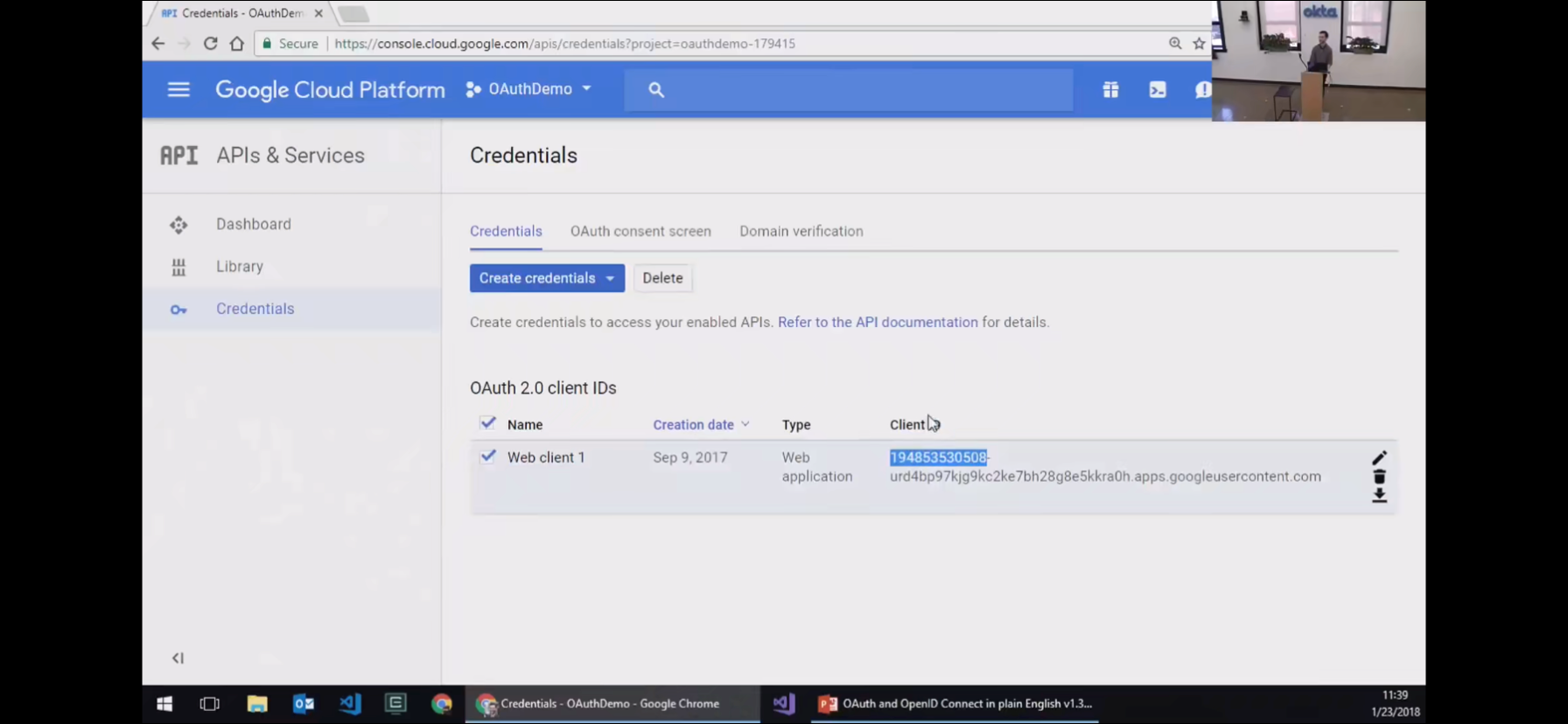The image size is (1568, 724).
Task: Delete Web client 1 with trash icon
Action: [x=1379, y=477]
